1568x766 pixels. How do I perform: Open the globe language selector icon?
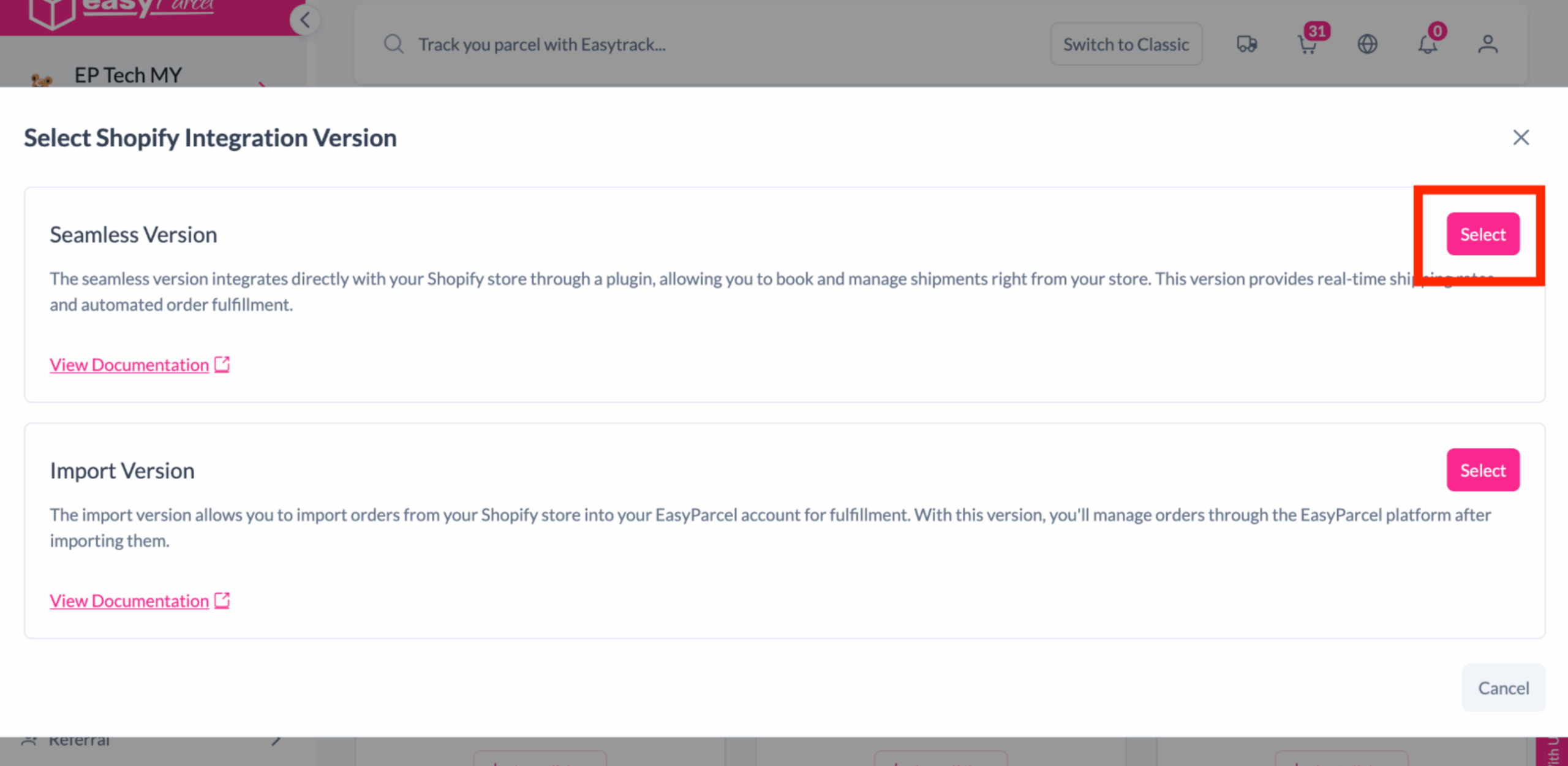[1368, 44]
